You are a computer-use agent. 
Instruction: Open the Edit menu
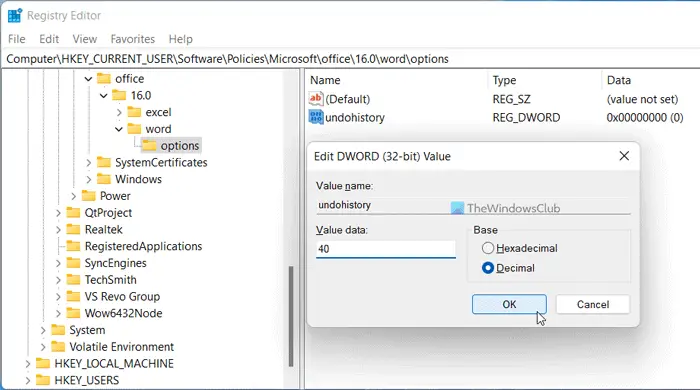tap(49, 39)
